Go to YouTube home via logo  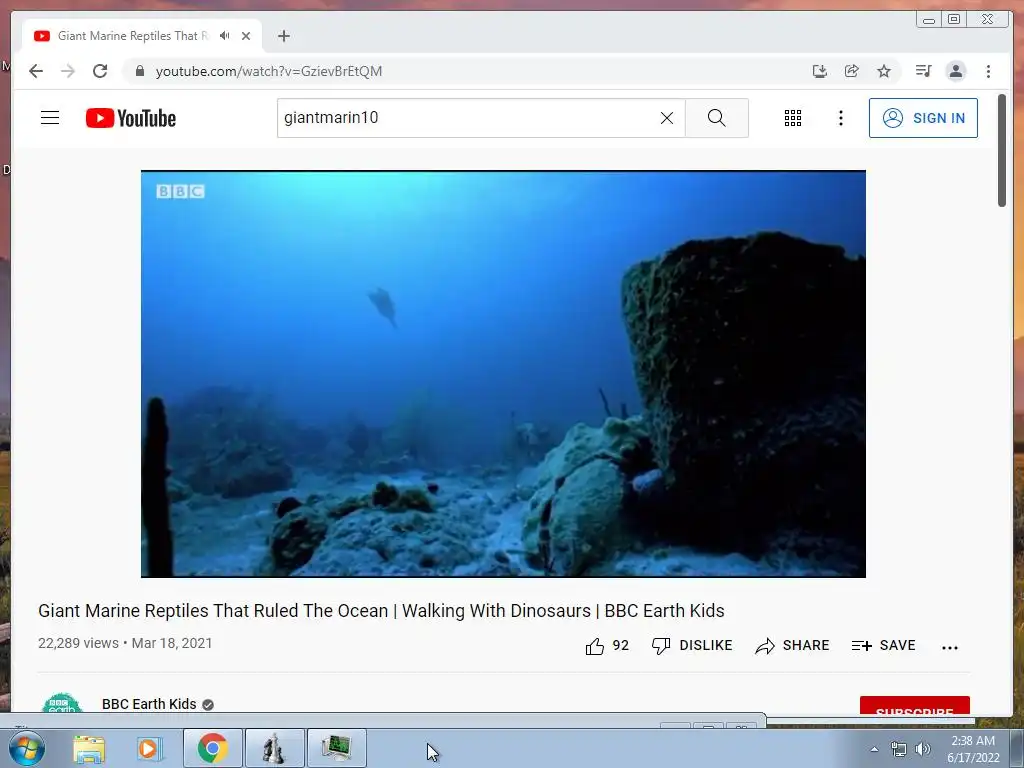click(131, 118)
